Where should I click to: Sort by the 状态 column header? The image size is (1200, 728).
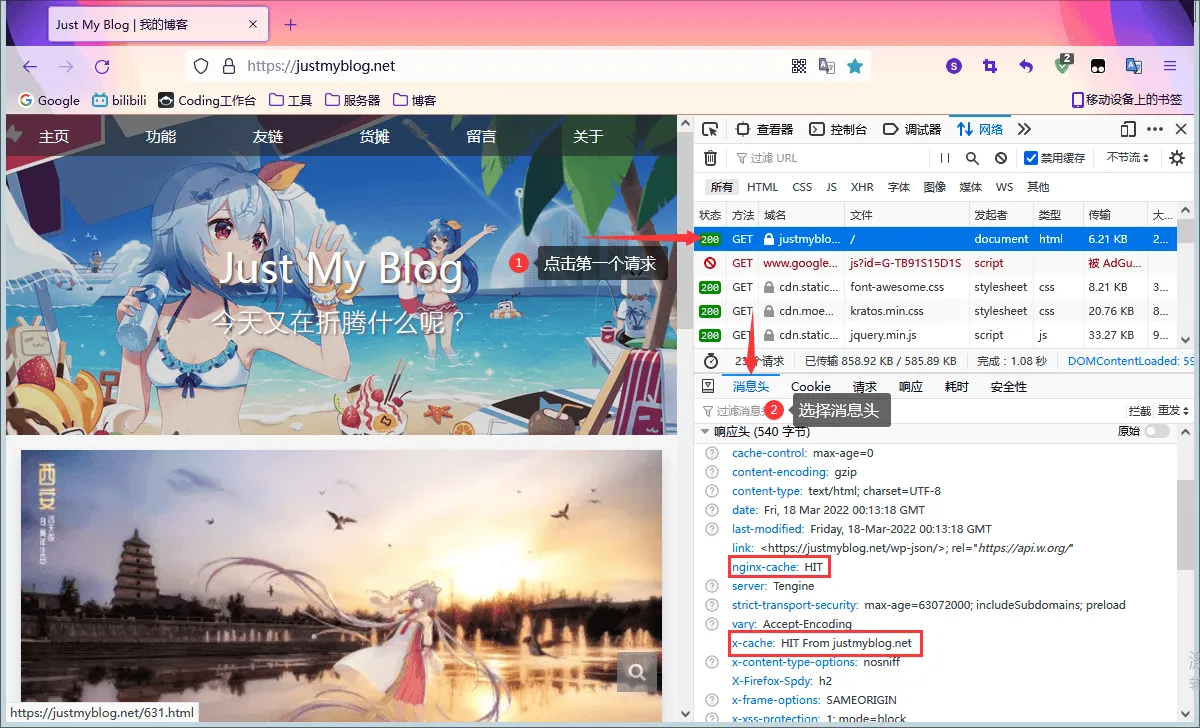coord(710,215)
